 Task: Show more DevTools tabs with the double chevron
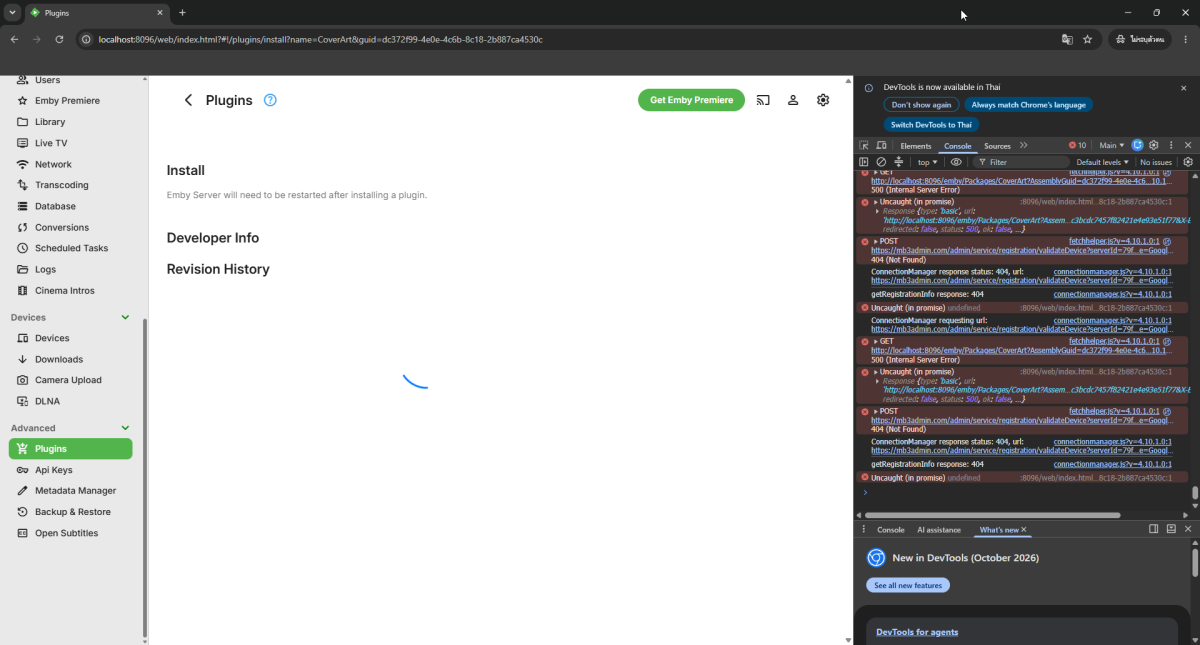[x=1023, y=145]
